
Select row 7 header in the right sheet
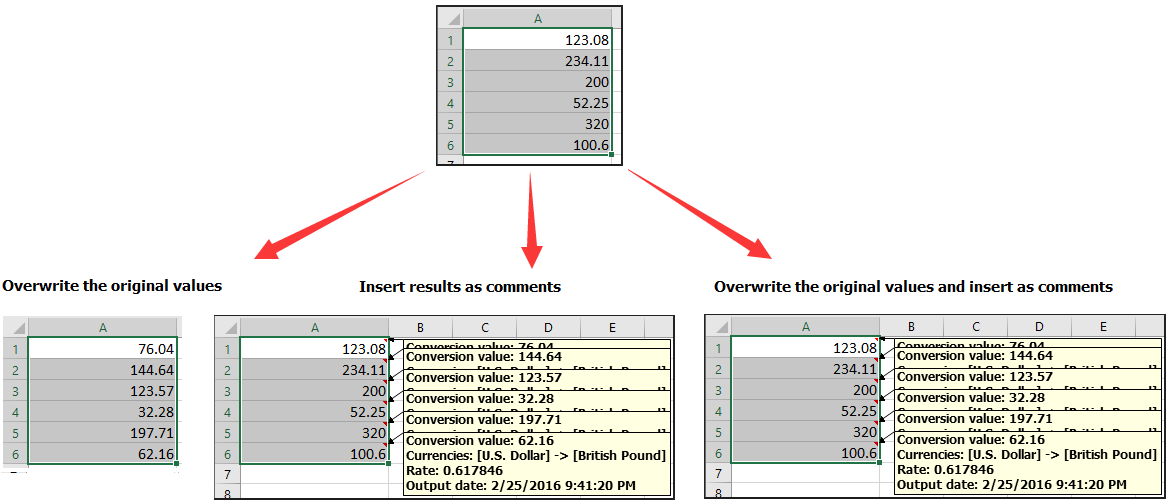pyautogui.click(x=718, y=473)
